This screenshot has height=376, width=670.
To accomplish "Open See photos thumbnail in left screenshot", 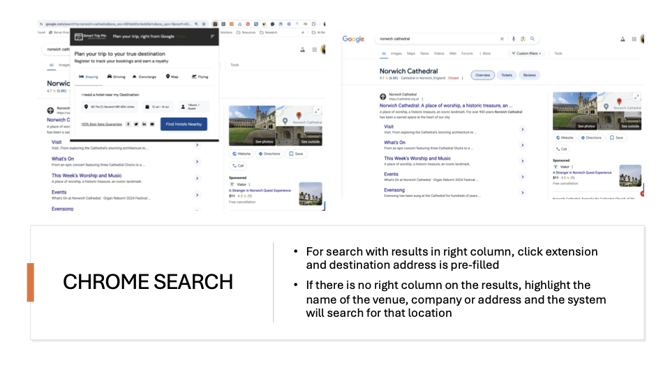I will pos(252,125).
